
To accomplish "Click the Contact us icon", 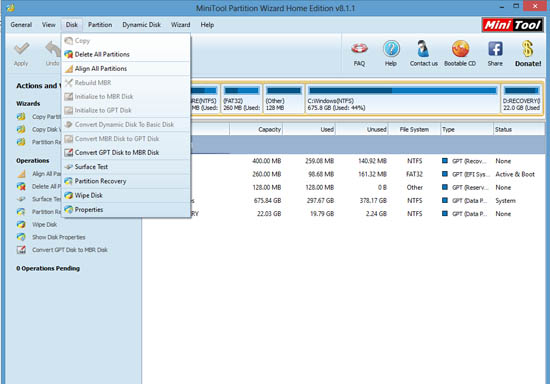I will [423, 48].
